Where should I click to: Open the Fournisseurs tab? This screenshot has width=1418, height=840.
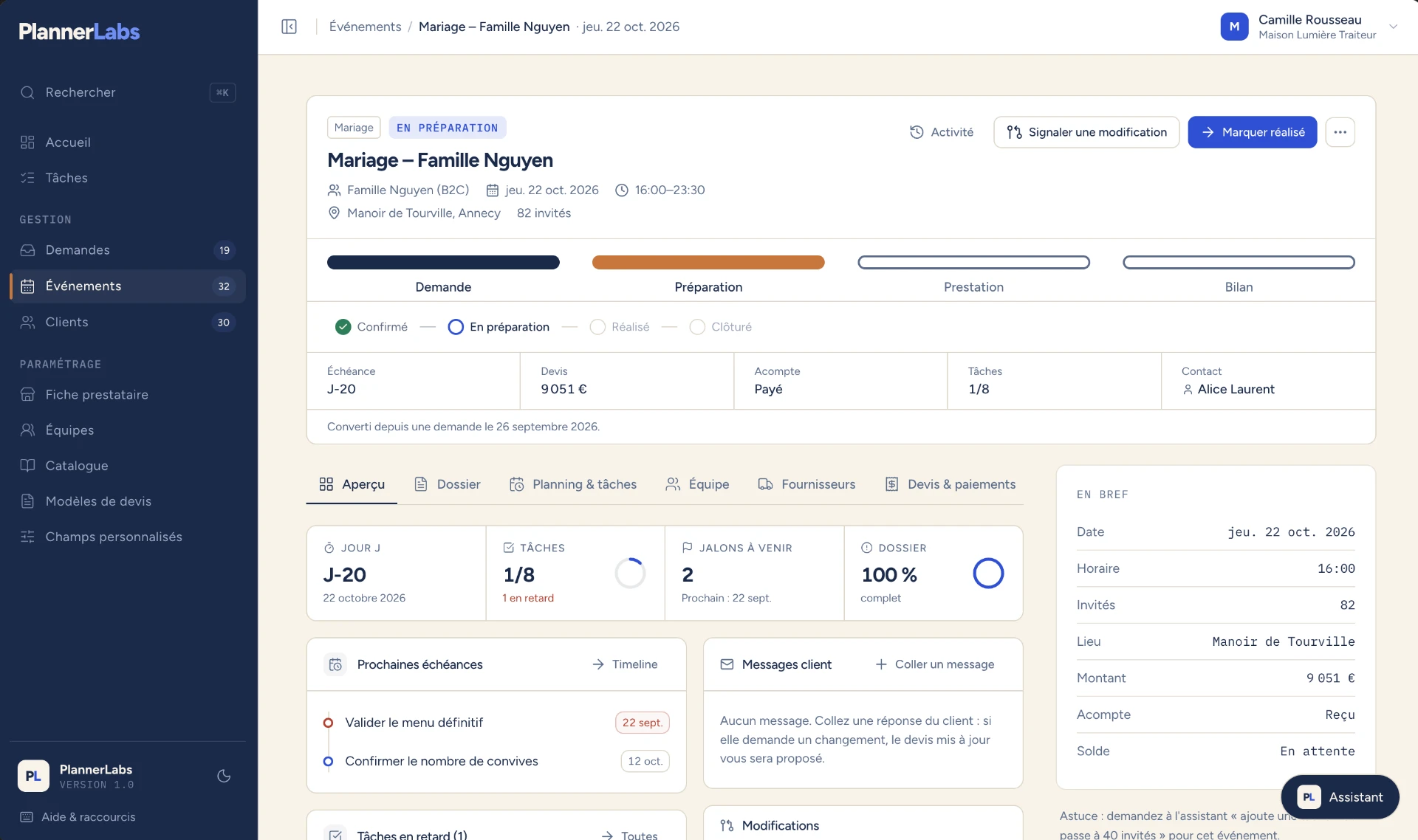point(806,484)
